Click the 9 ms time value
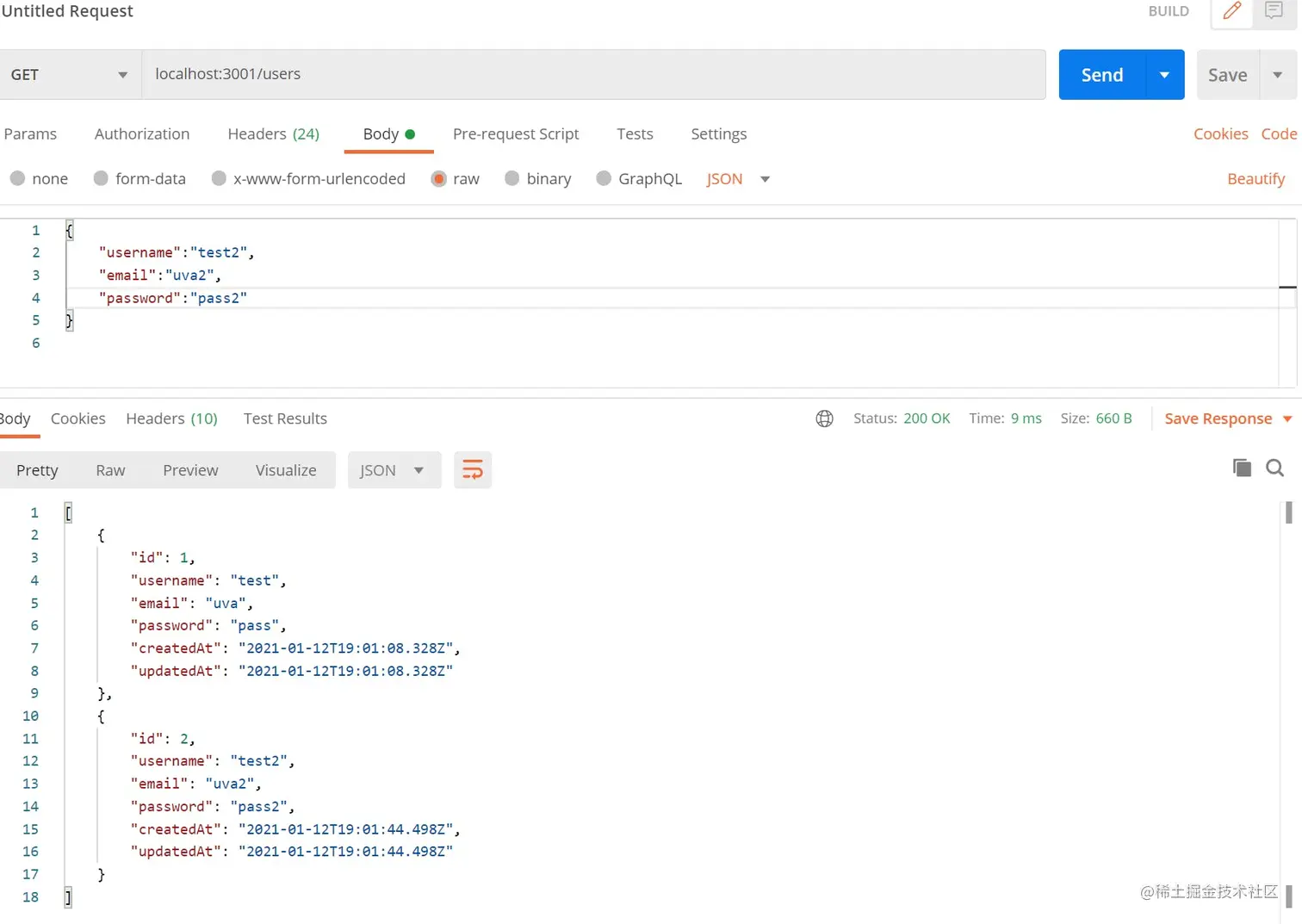 click(x=1026, y=419)
